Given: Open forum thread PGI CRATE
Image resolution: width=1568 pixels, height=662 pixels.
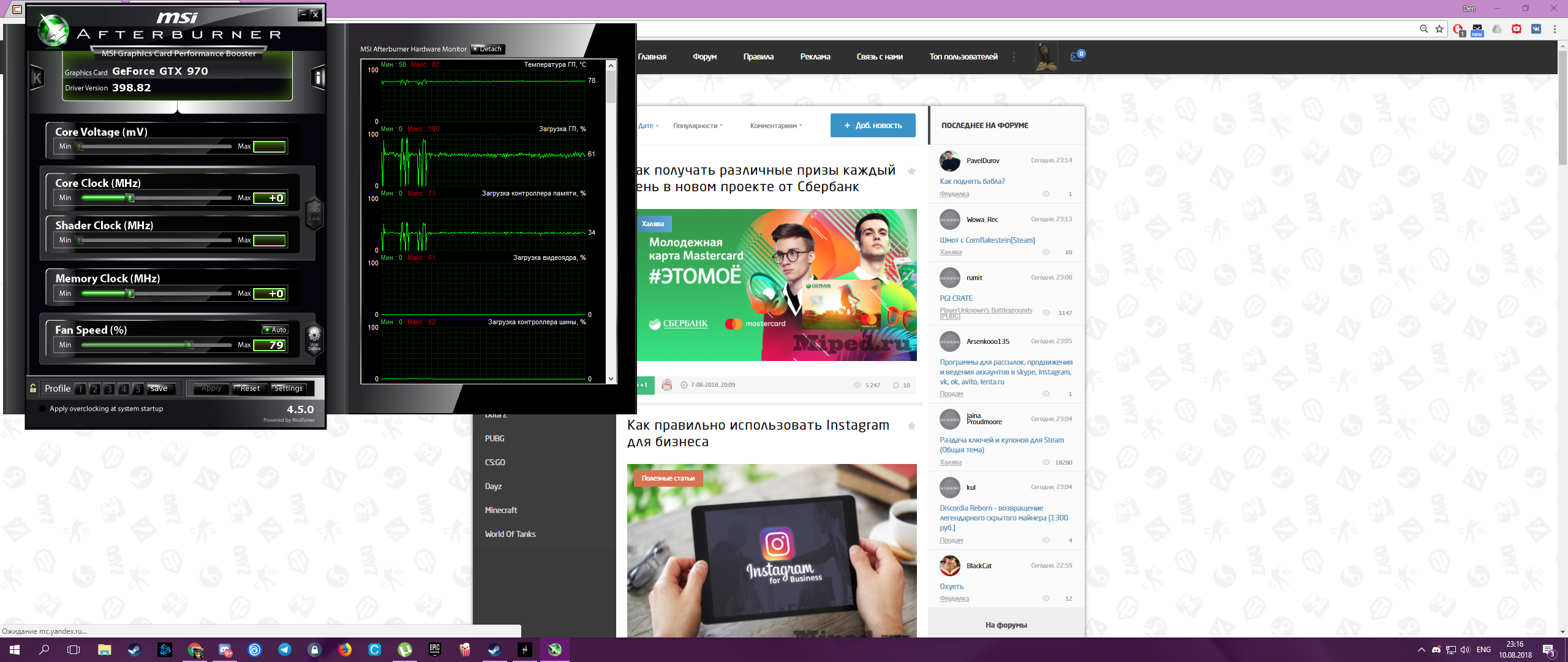Looking at the screenshot, I should [956, 299].
